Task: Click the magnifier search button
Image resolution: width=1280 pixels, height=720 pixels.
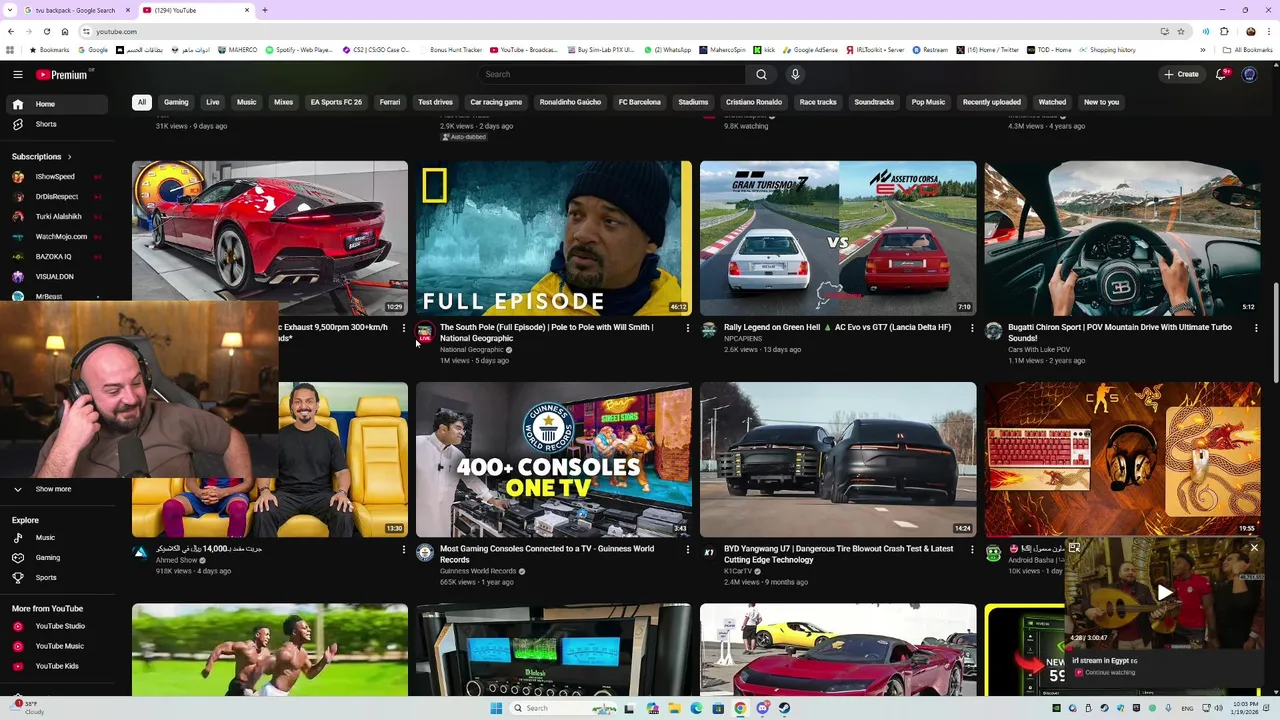Action: [761, 74]
